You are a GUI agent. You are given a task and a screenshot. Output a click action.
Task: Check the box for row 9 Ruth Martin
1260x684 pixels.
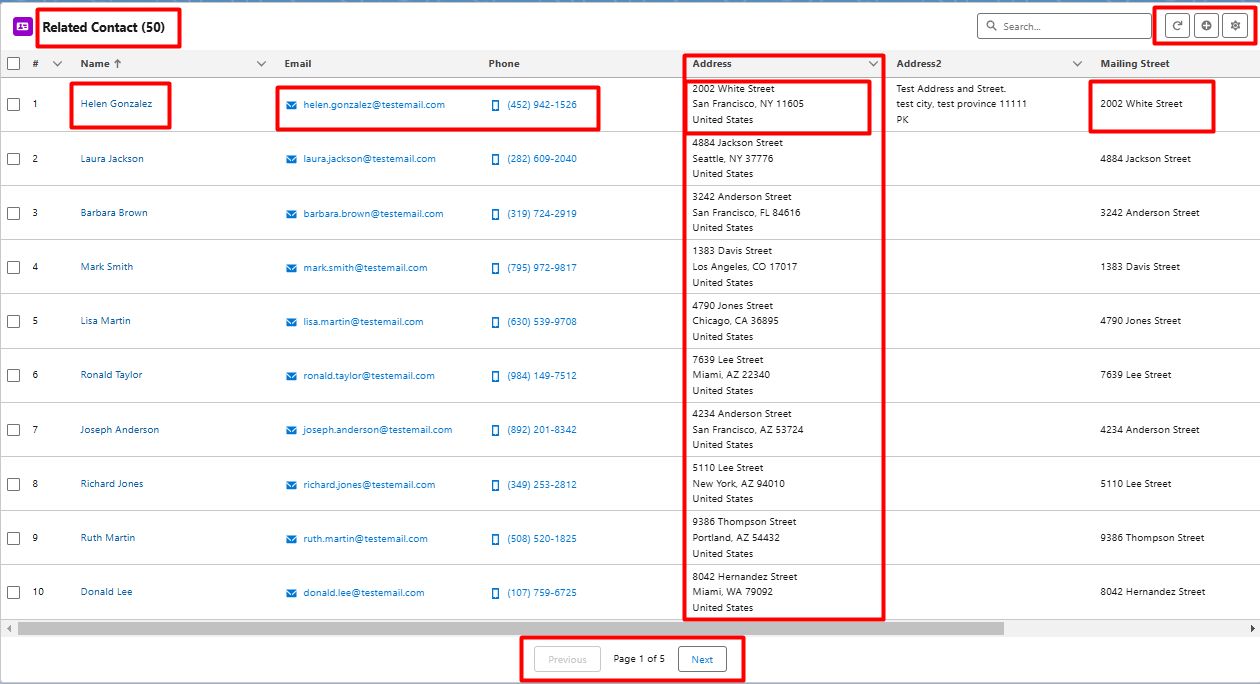click(13, 538)
